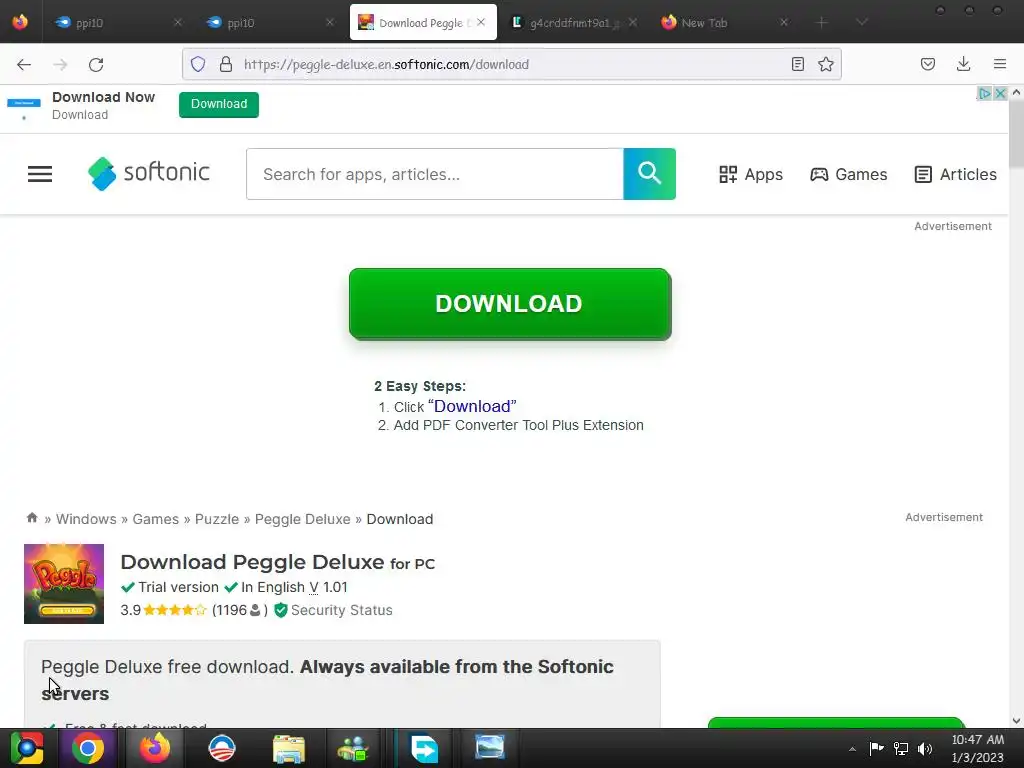Save page to Pocket

point(927,64)
